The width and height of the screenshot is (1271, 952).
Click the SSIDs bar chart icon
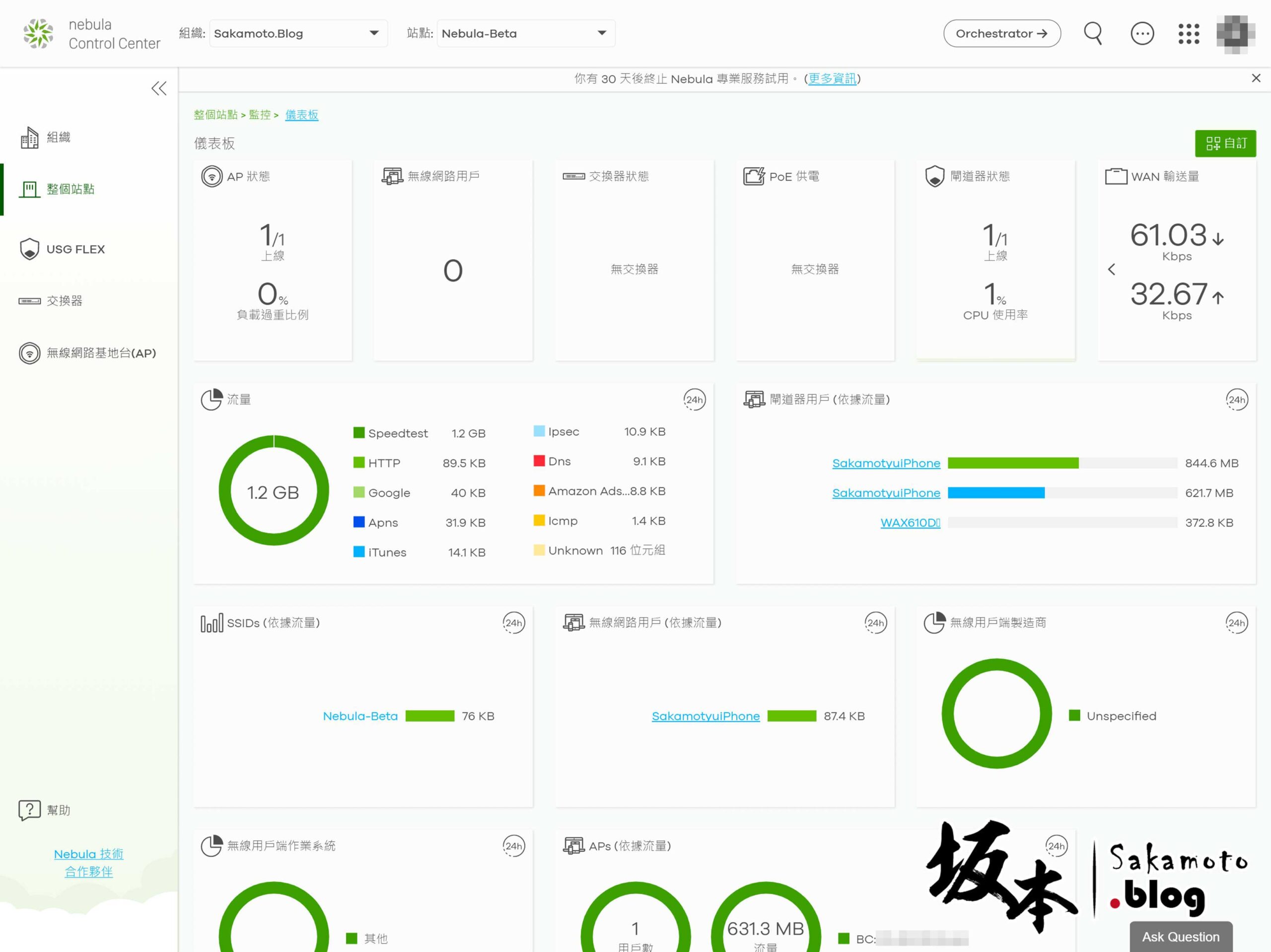point(212,623)
